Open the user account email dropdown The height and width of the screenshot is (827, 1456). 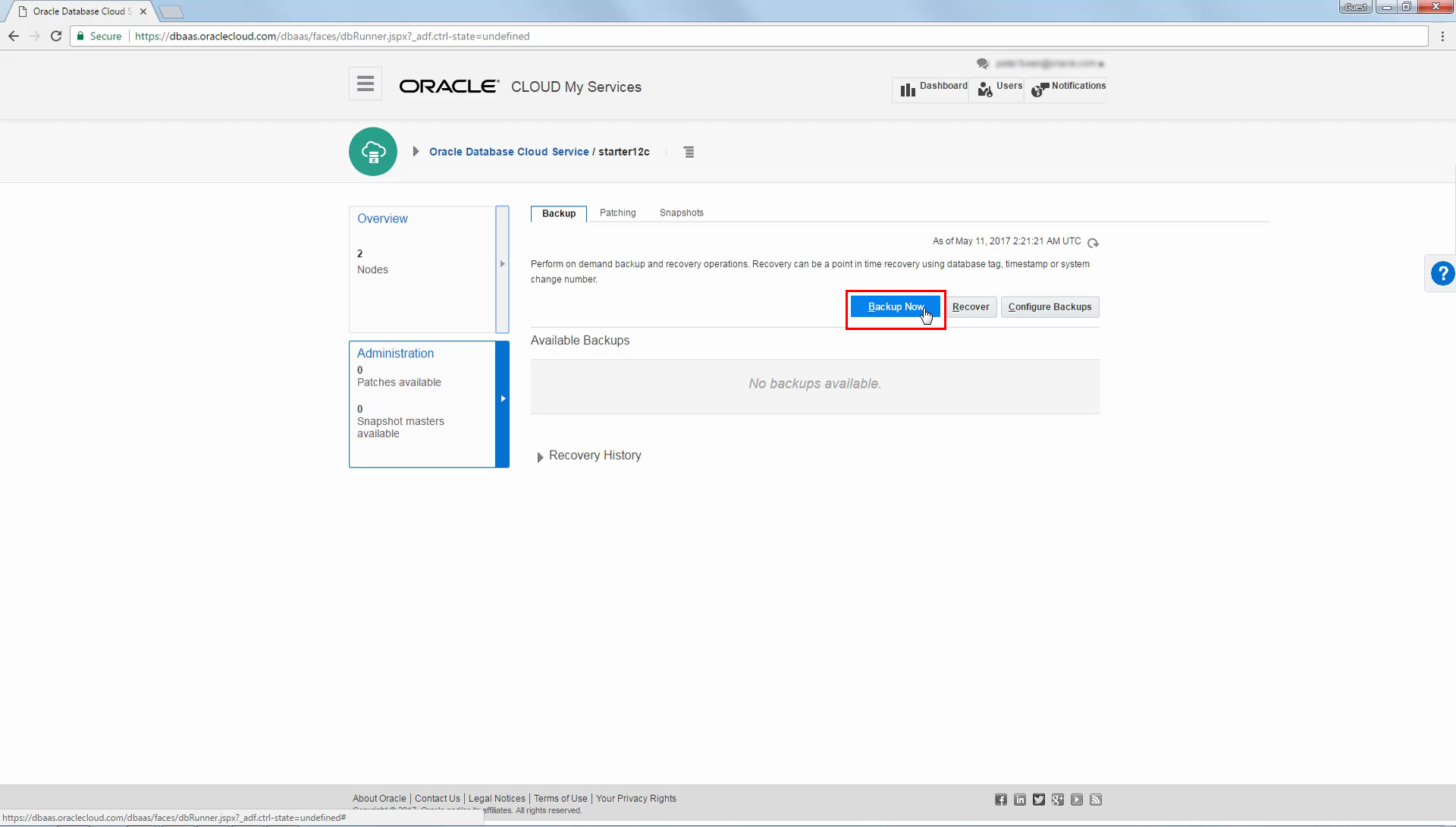coord(1050,64)
